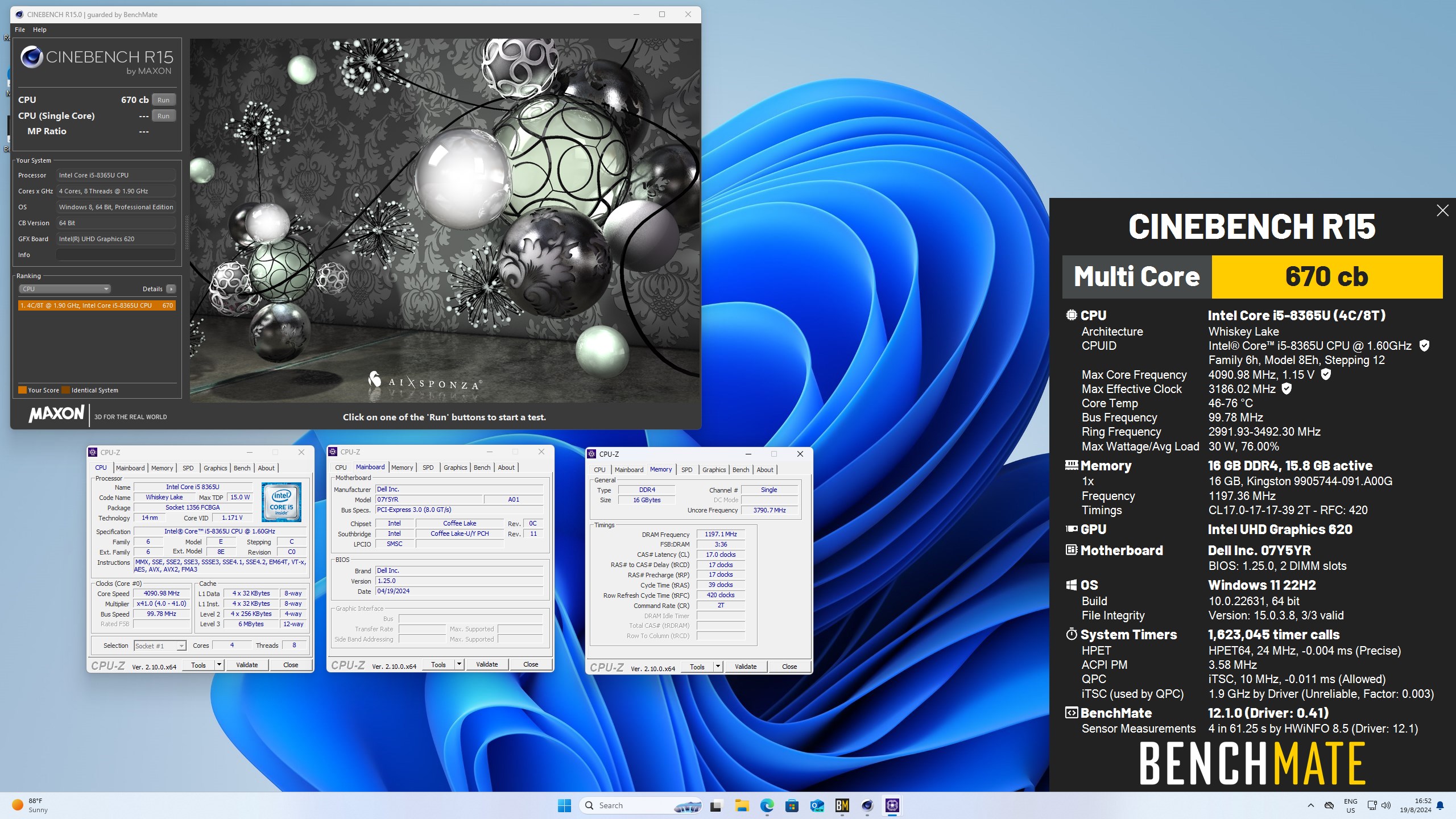Click Validate in Mainboard CPU-Z window
The width and height of the screenshot is (1456, 819).
pos(487,664)
